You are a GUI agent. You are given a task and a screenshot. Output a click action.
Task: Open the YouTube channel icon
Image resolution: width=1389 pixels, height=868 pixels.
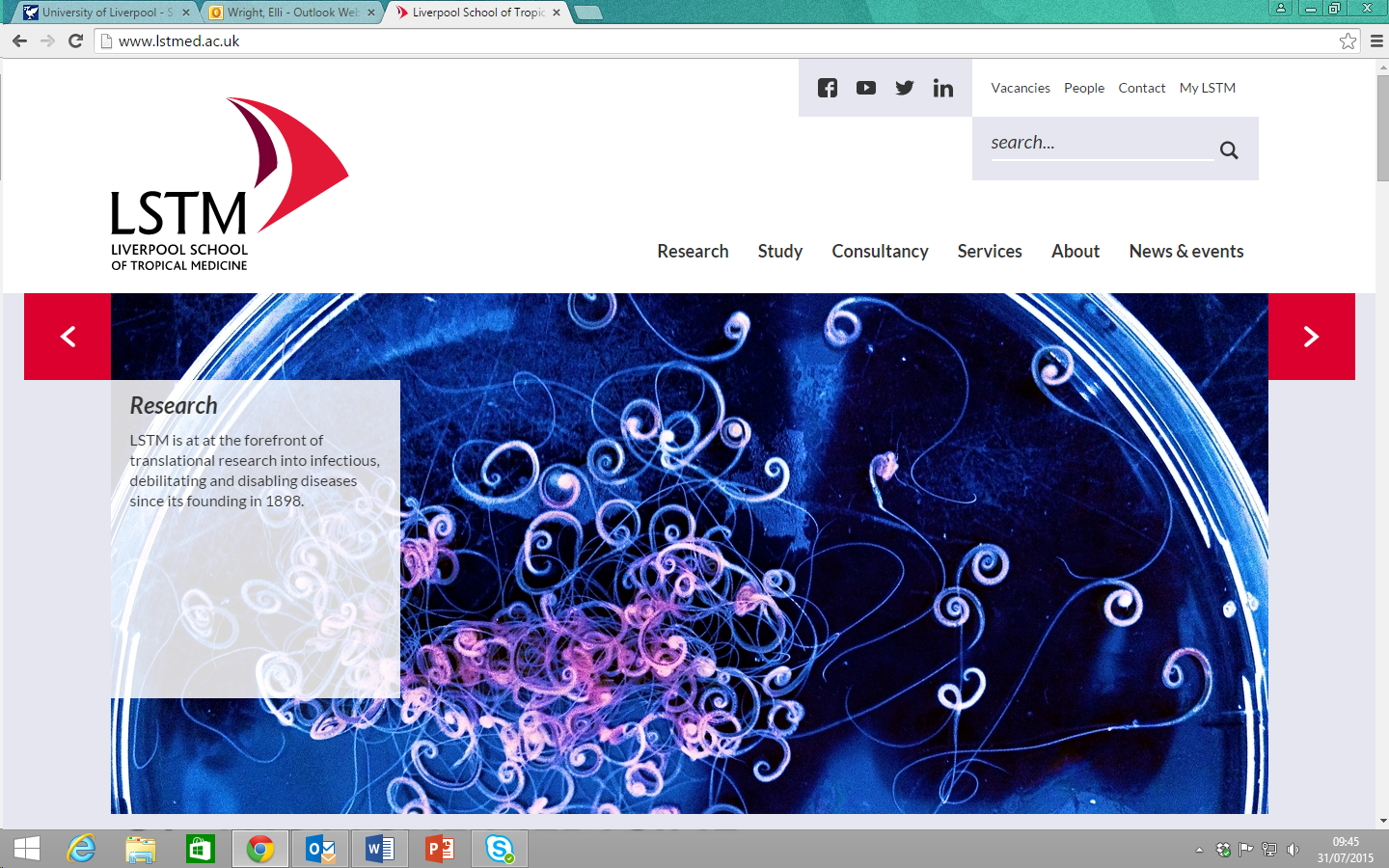pyautogui.click(x=866, y=88)
